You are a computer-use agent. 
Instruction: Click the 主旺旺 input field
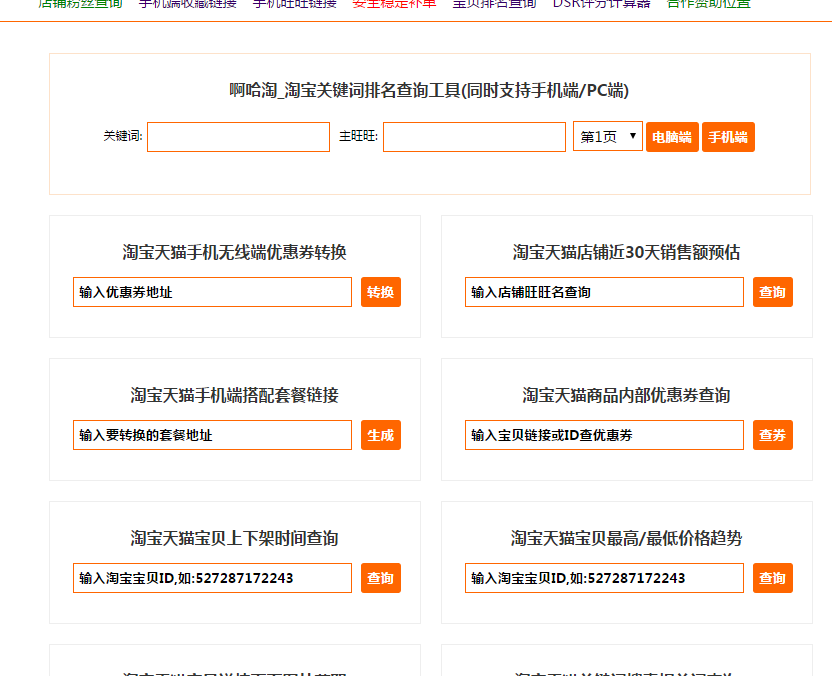(x=474, y=137)
